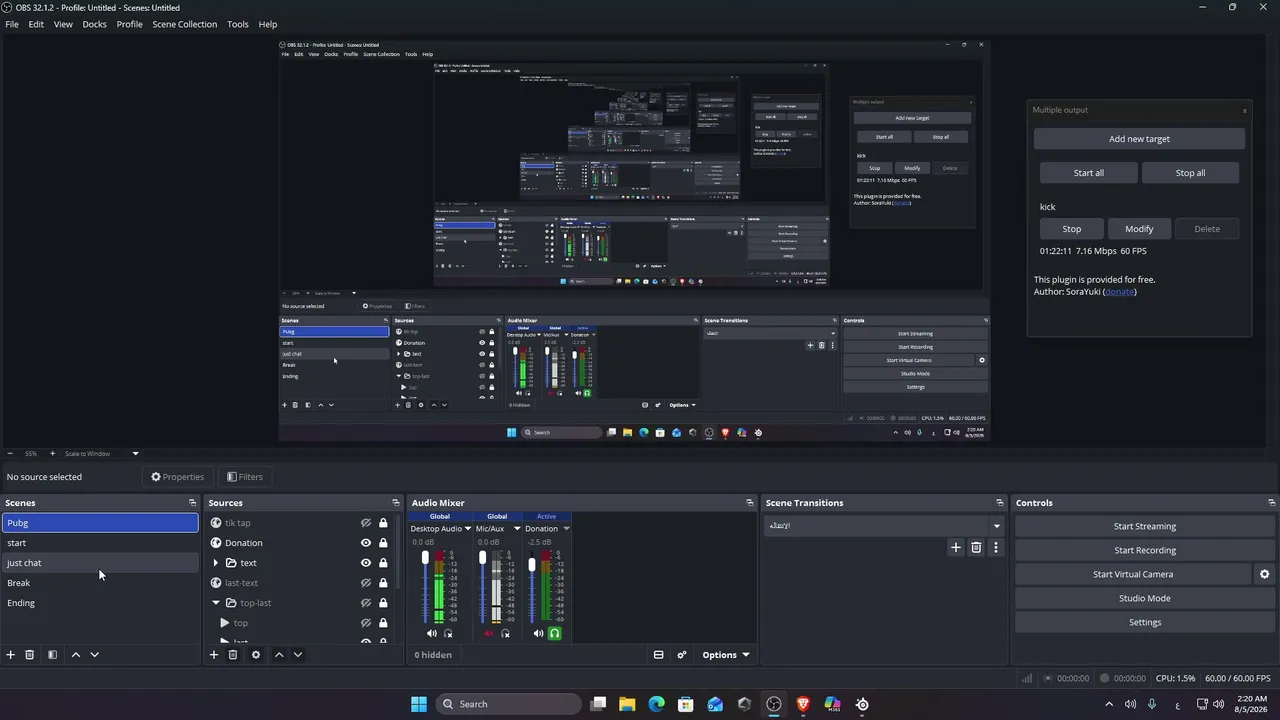Open the Donation channel menu arrow
The width and height of the screenshot is (1280, 720).
(566, 529)
